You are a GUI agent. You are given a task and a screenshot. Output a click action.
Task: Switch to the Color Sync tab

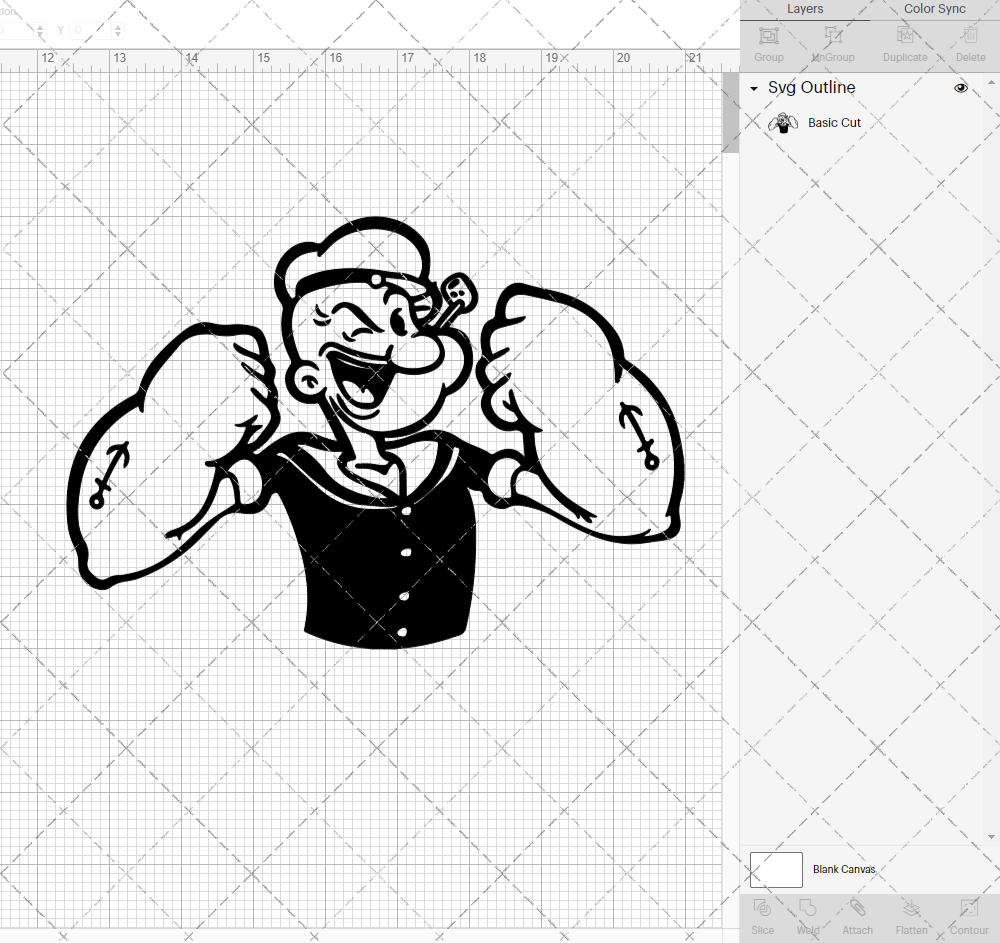pyautogui.click(x=934, y=9)
